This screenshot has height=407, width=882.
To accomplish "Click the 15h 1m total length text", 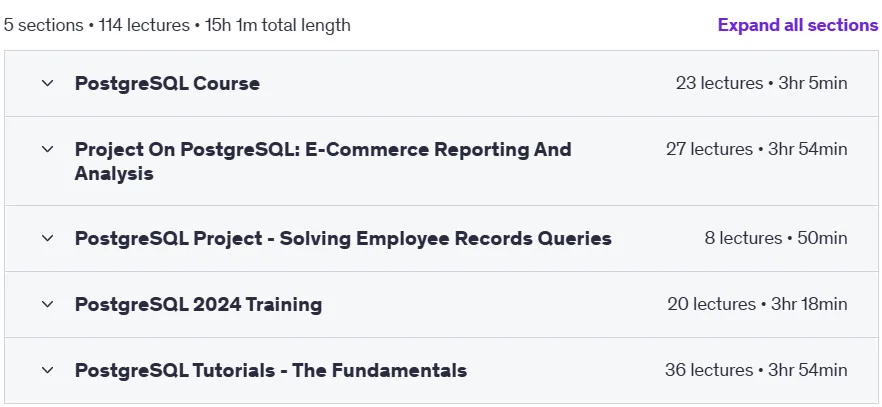I will pyautogui.click(x=278, y=25).
